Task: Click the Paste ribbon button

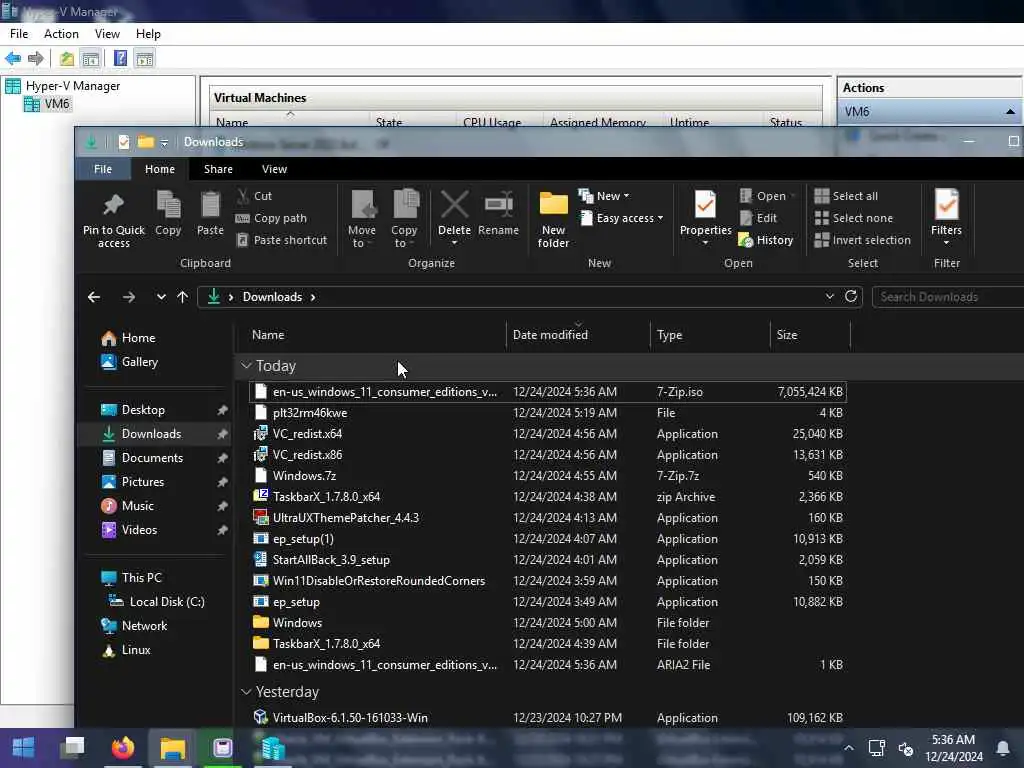Action: point(210,213)
